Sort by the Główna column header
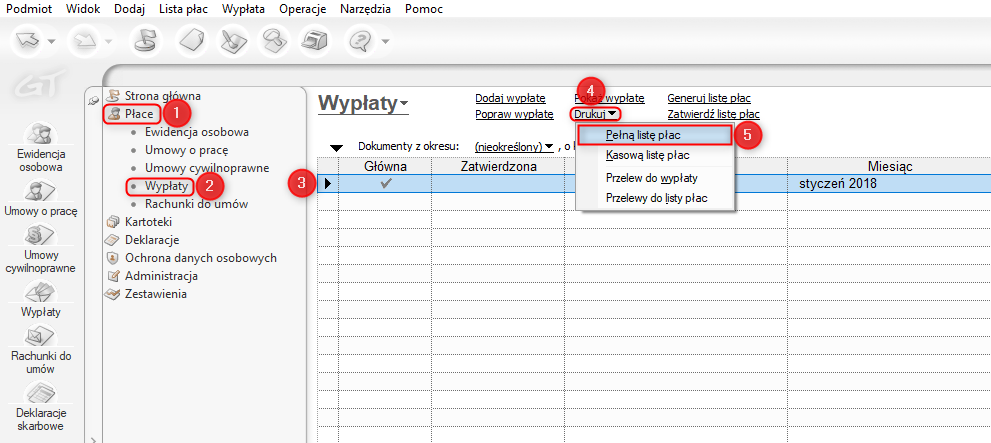This screenshot has width=991, height=443. pyautogui.click(x=386, y=167)
